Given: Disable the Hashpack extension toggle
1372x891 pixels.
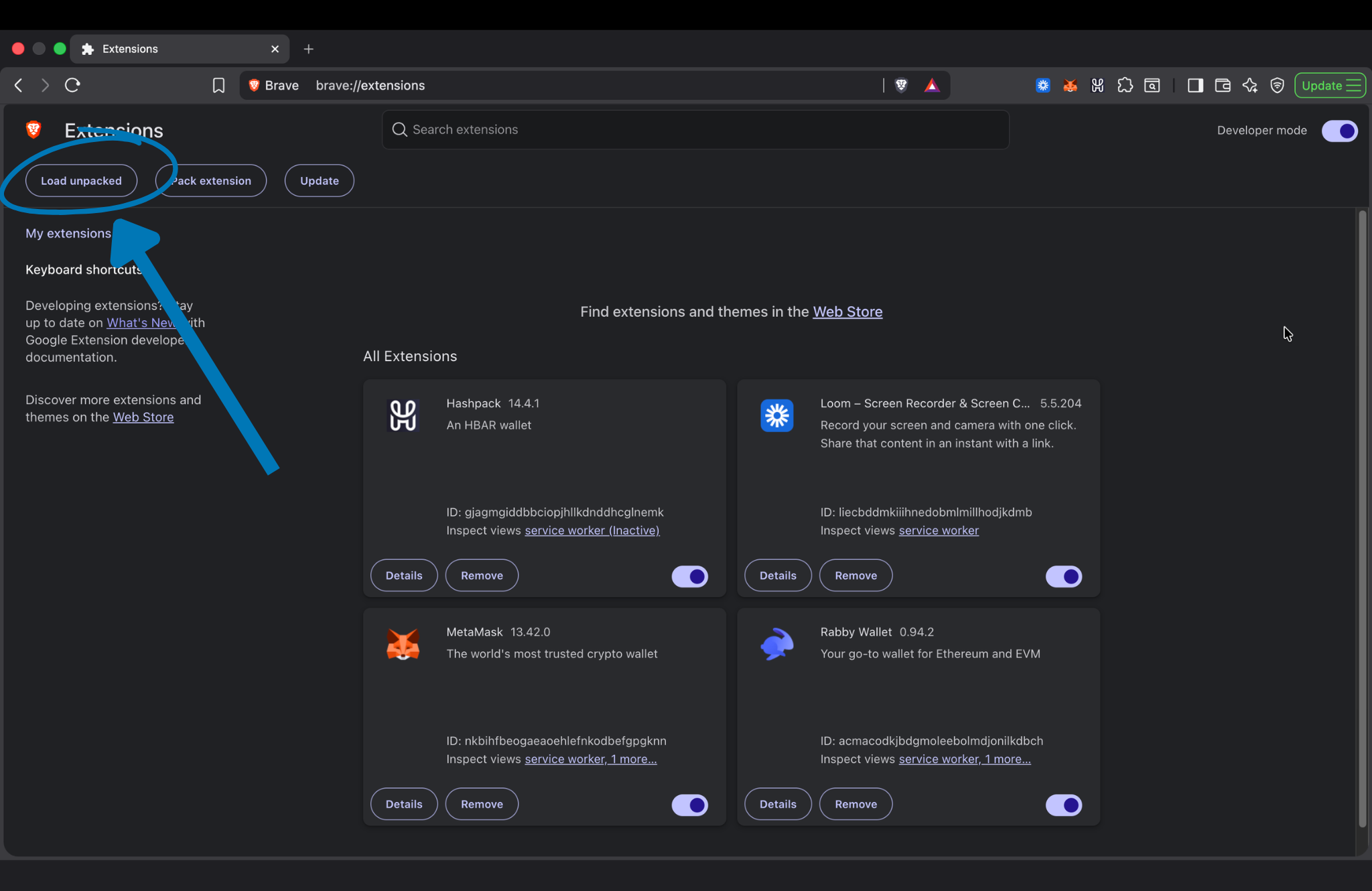Looking at the screenshot, I should (689, 576).
